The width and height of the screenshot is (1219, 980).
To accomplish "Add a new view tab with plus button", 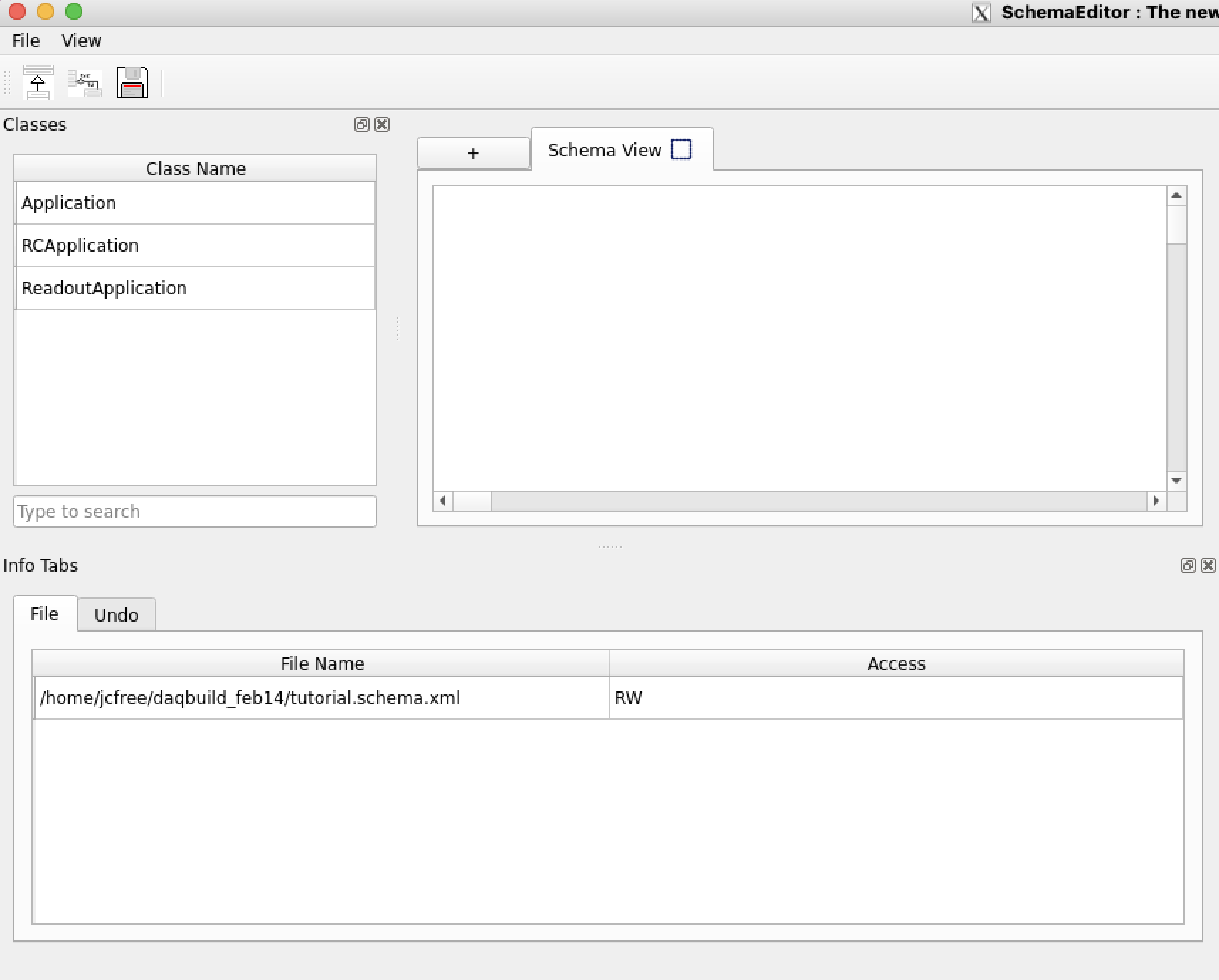I will click(x=473, y=153).
